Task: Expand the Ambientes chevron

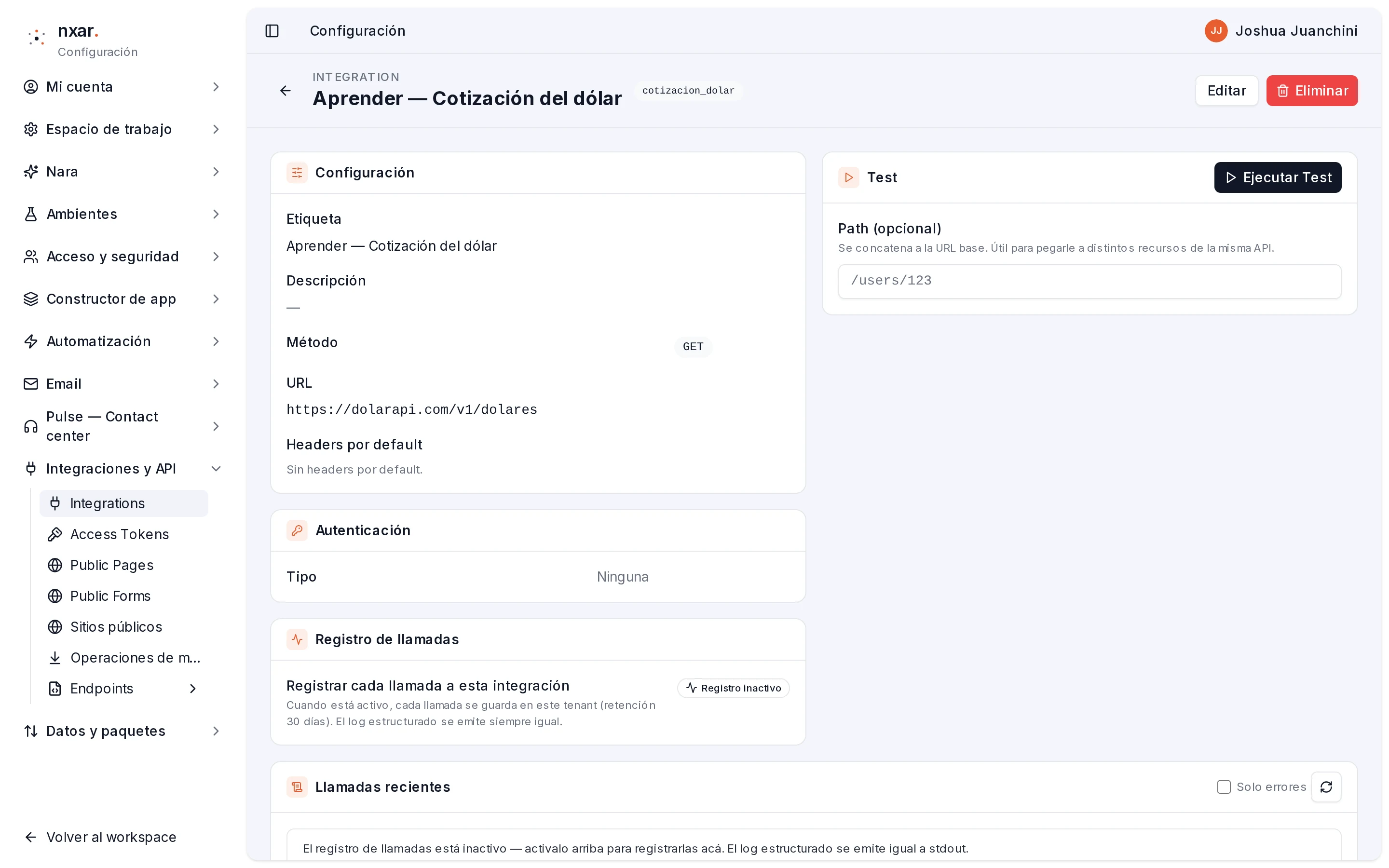Action: [x=216, y=214]
